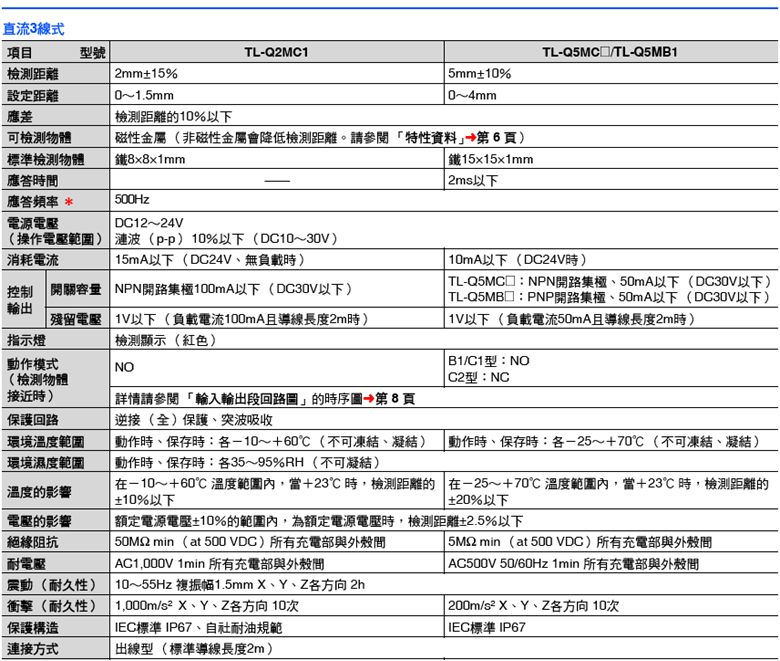Select the 殘留電壓 sub-row label
This screenshot has width=780, height=661.
point(75,320)
